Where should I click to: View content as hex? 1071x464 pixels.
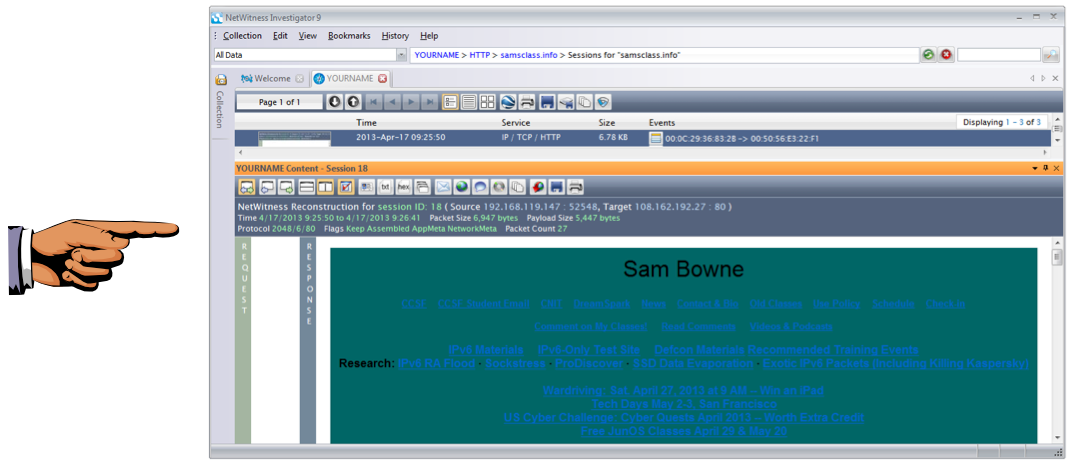click(x=404, y=187)
